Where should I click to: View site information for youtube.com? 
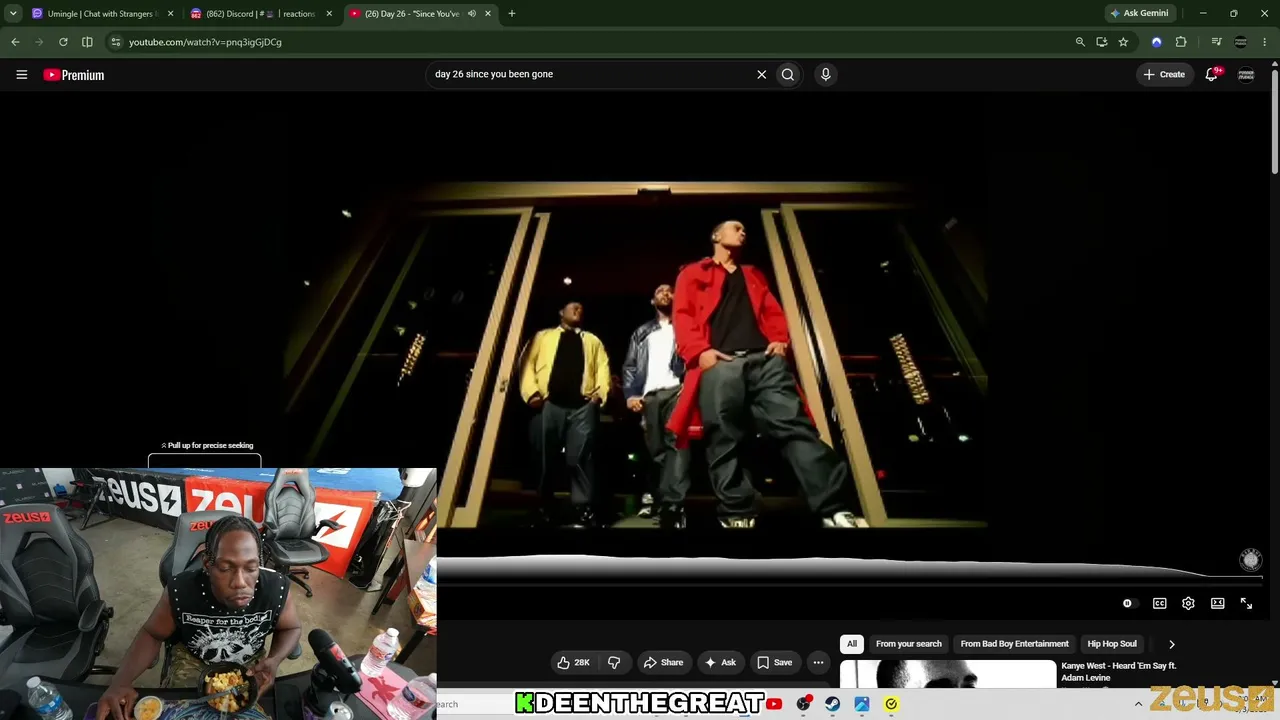pos(116,42)
